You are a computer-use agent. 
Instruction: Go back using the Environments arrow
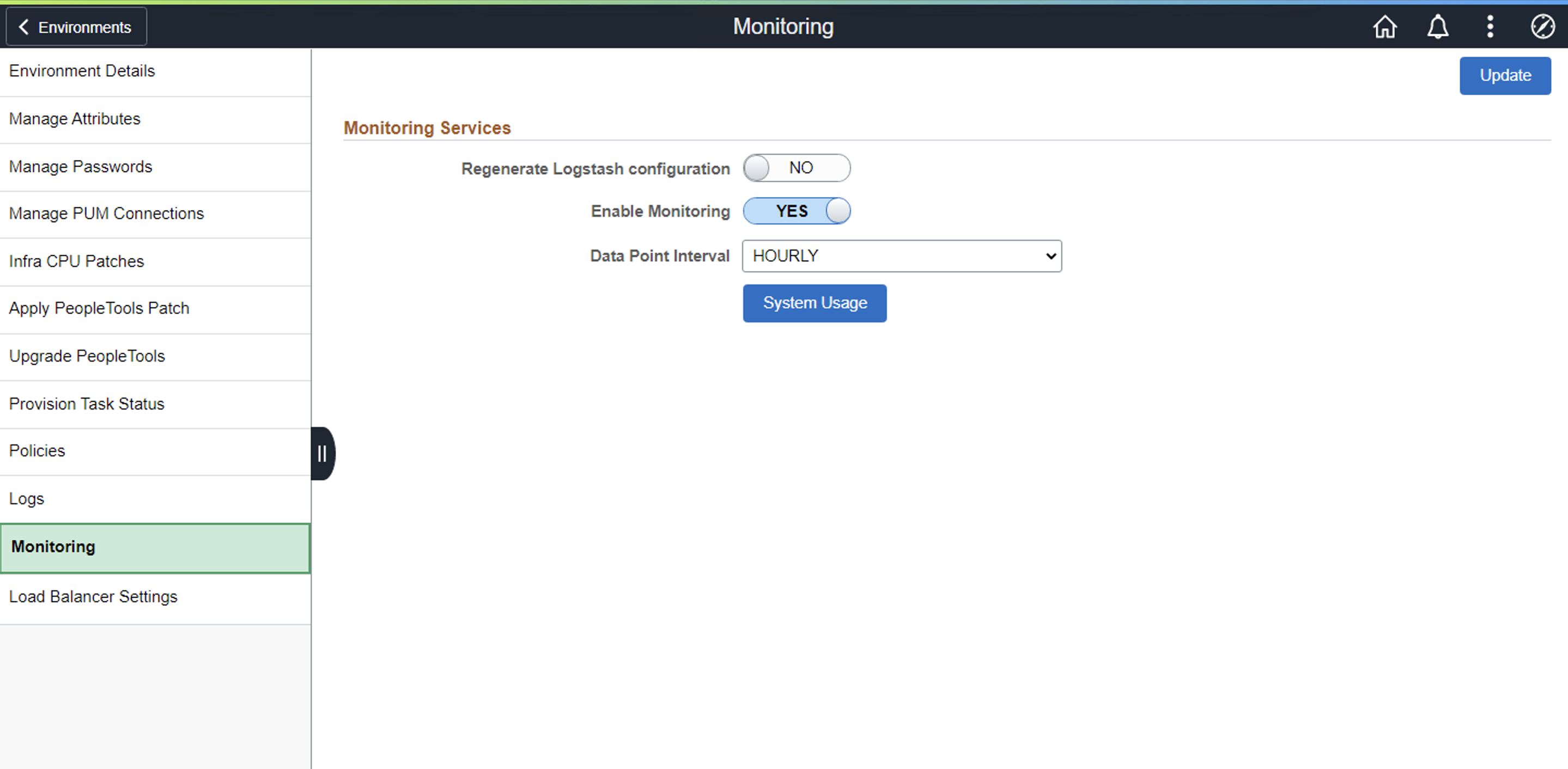[76, 26]
